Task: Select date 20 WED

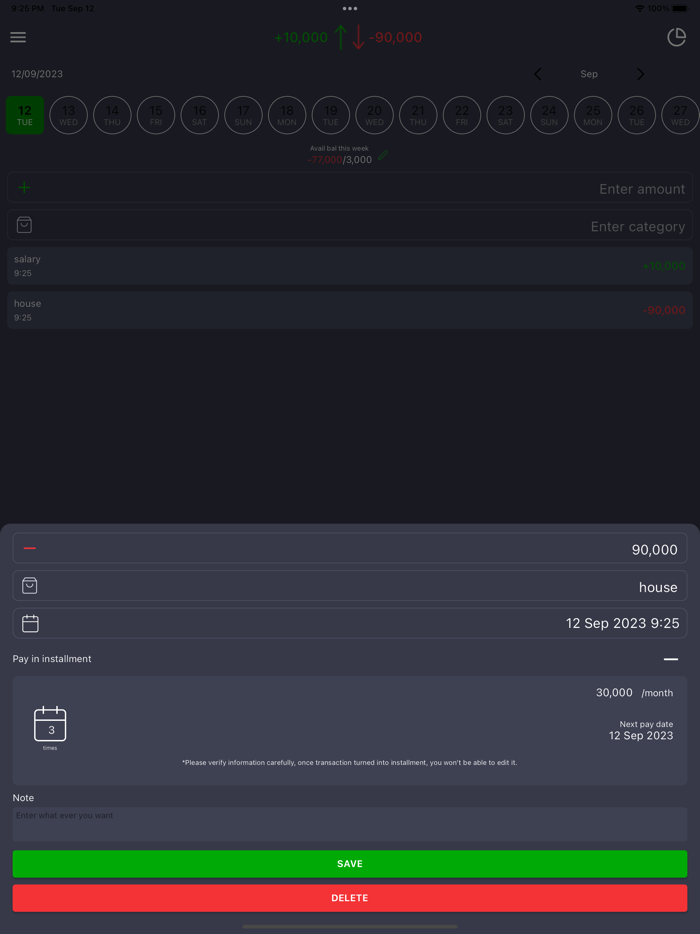Action: (374, 115)
